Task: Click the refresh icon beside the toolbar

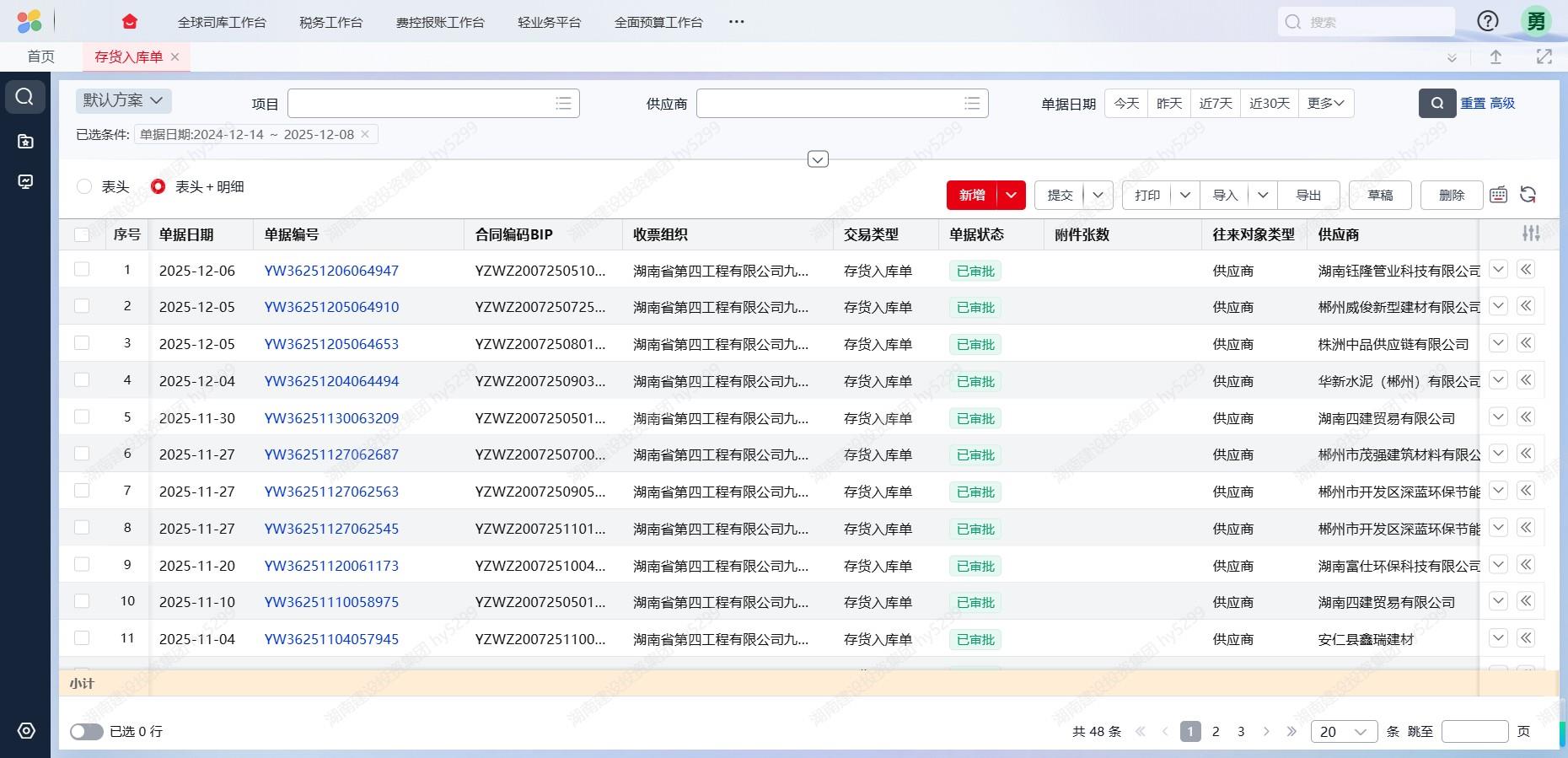Action: click(x=1528, y=195)
